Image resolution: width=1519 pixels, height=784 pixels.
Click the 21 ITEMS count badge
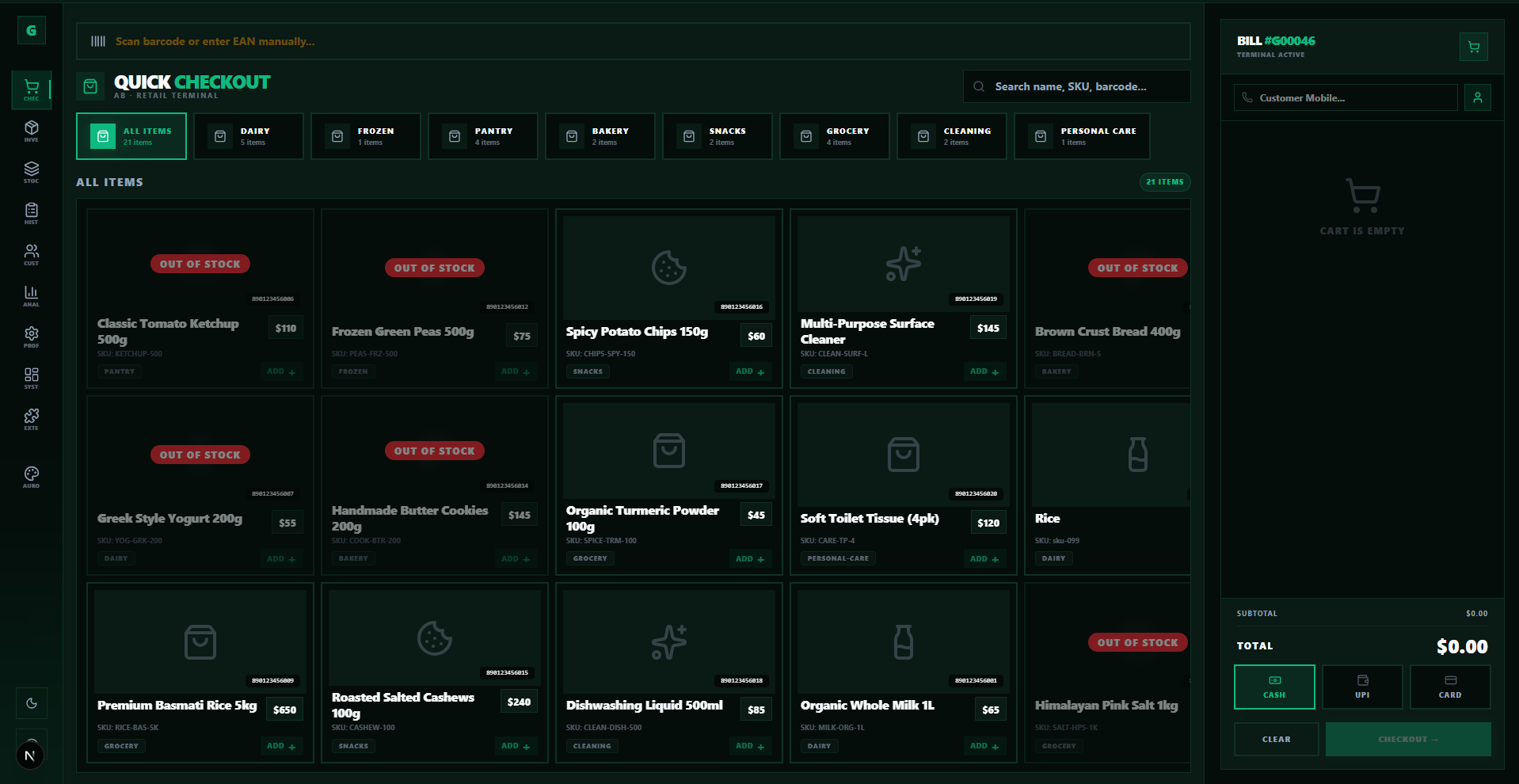[x=1164, y=182]
